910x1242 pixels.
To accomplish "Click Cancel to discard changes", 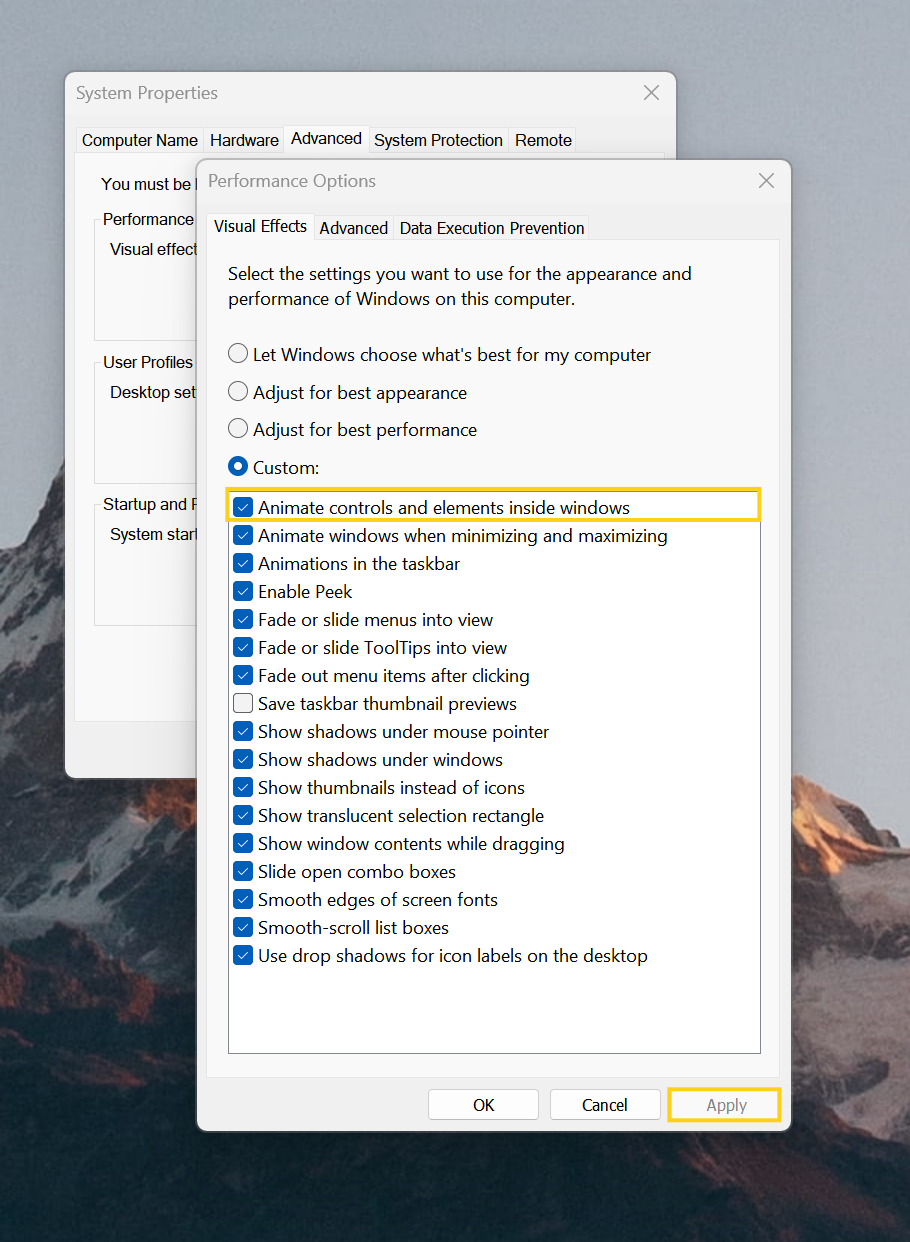I will click(x=605, y=1104).
